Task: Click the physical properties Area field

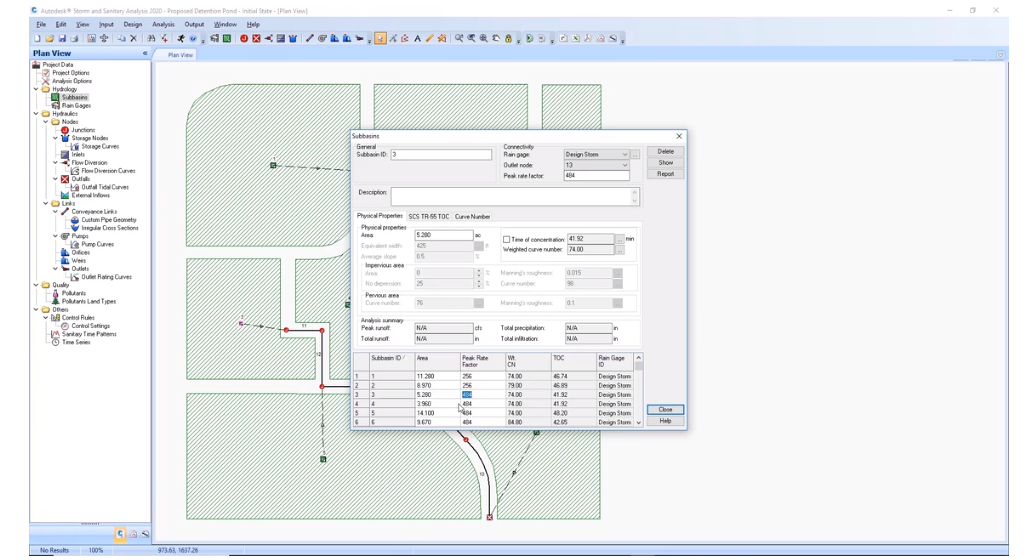Action: tap(444, 235)
